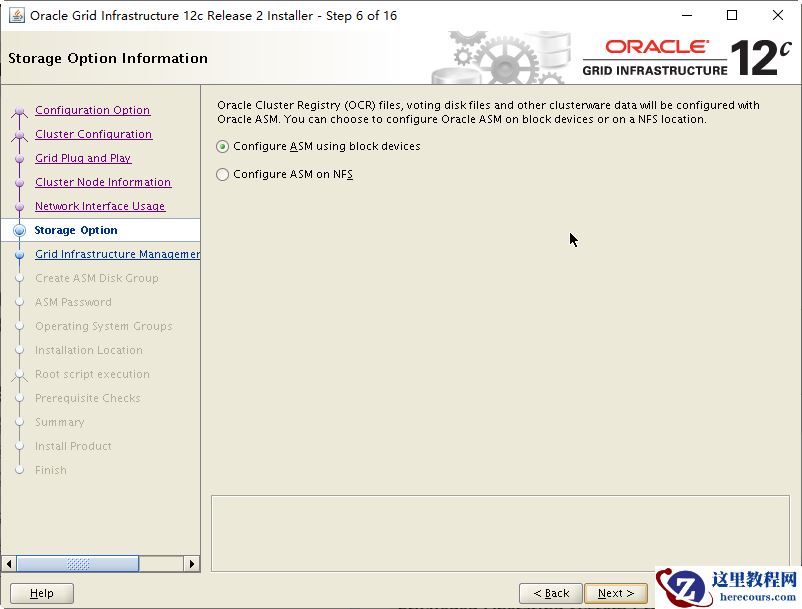Click the empty message area at bottom
This screenshot has height=609, width=802.
pos(500,533)
